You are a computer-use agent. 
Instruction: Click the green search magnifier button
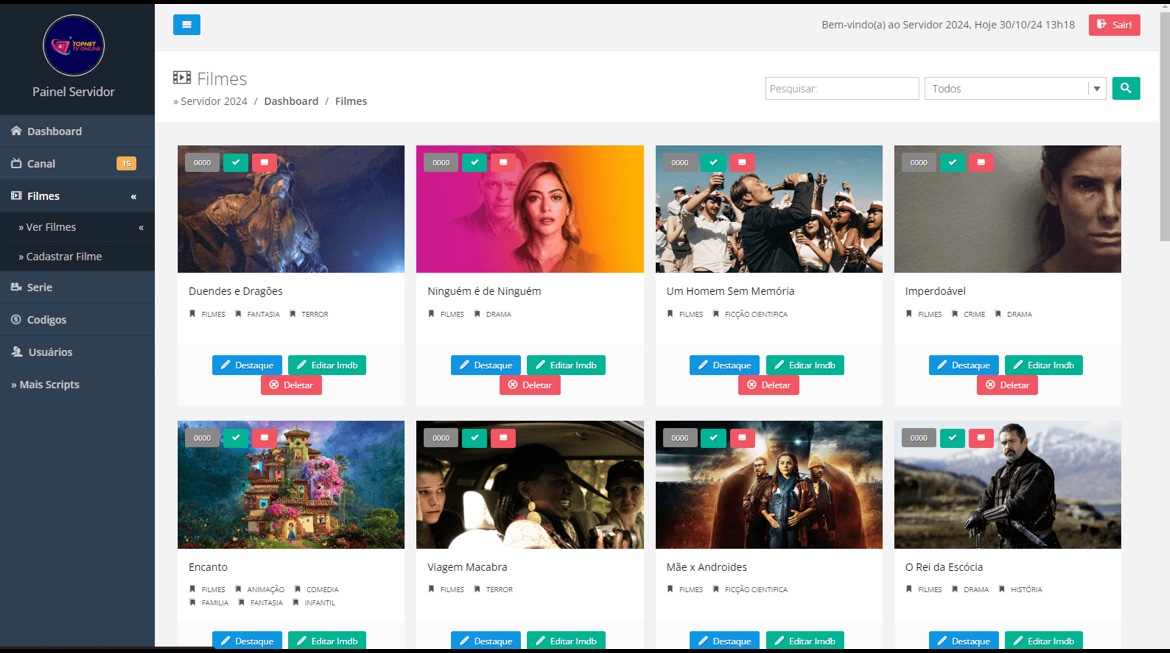click(x=1125, y=88)
